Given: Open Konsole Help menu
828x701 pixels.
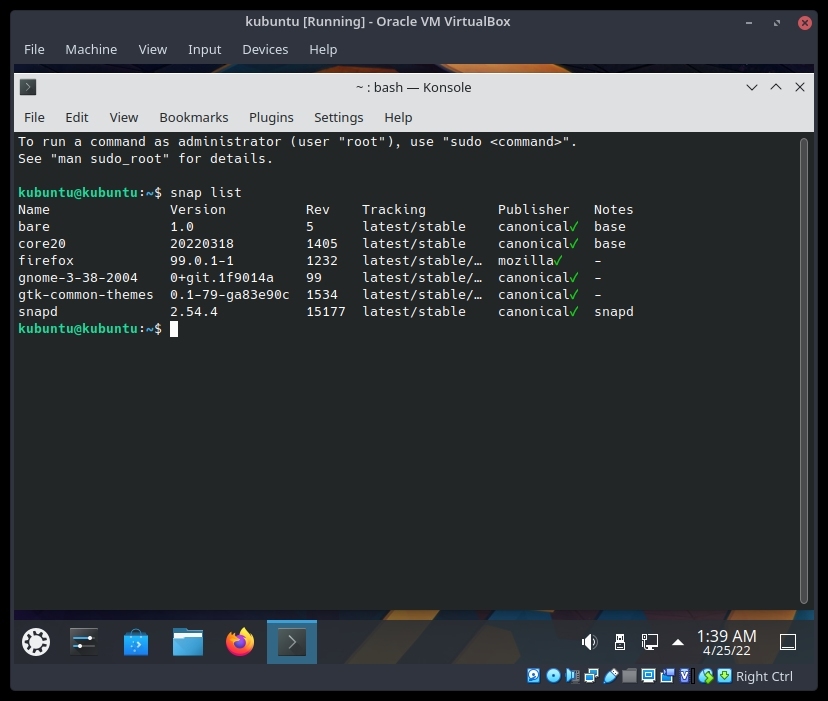Looking at the screenshot, I should [x=398, y=117].
